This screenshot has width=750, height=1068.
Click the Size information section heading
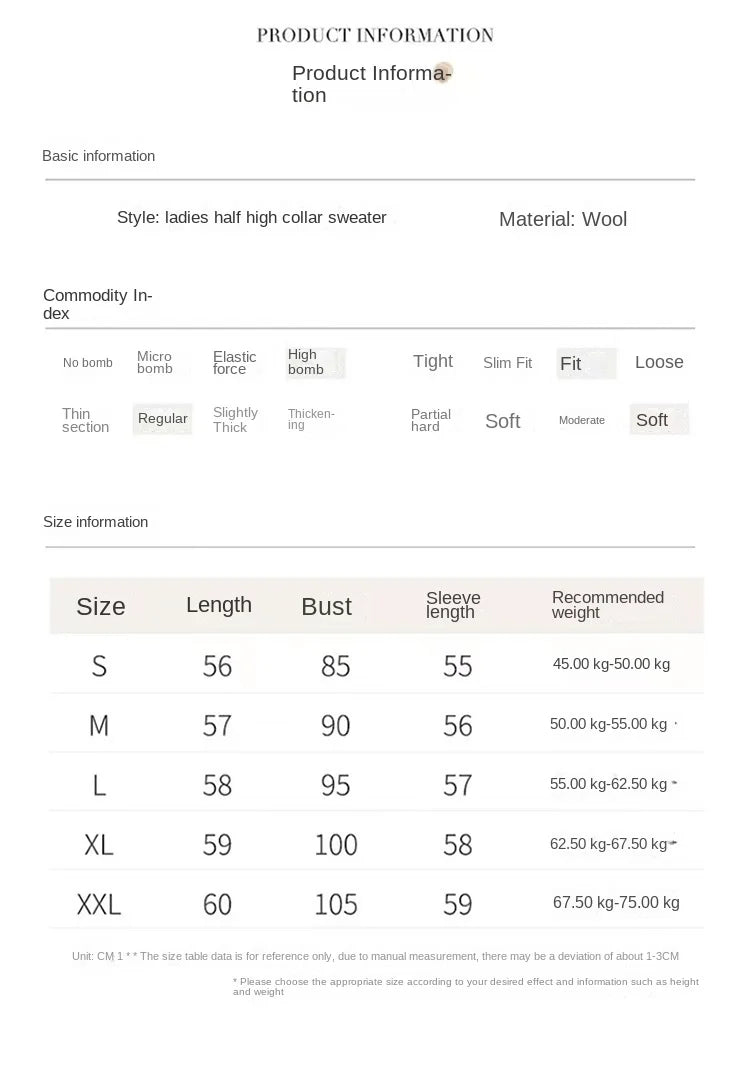[x=96, y=522]
